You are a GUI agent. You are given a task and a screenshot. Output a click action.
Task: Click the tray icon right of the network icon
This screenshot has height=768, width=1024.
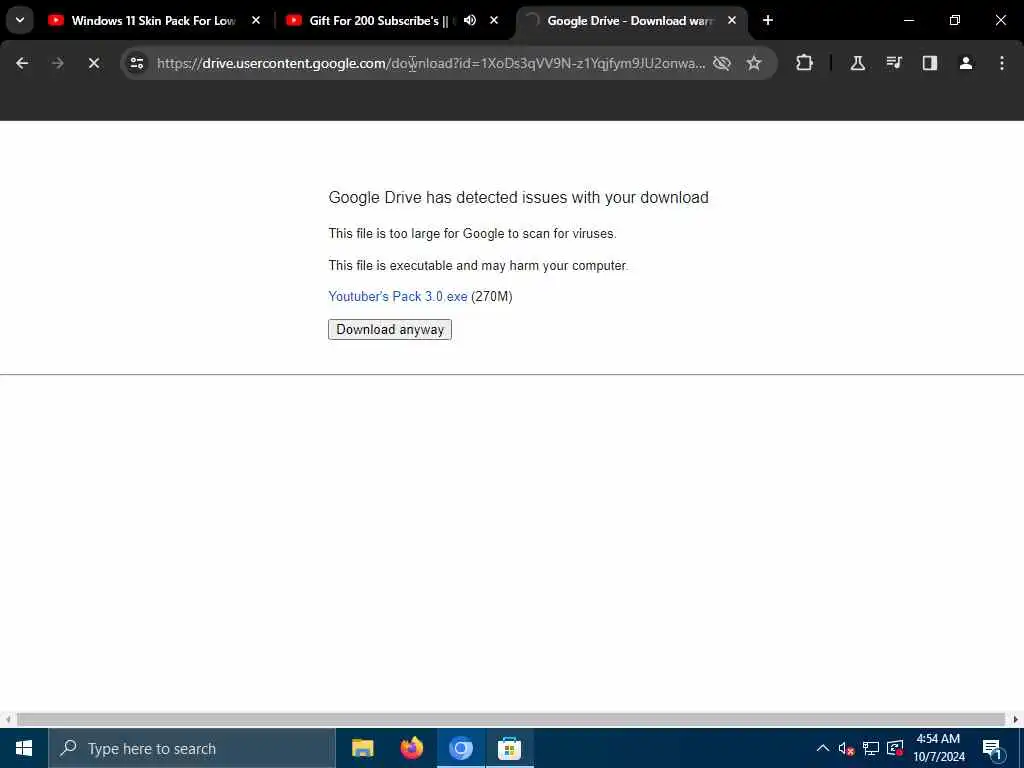895,748
